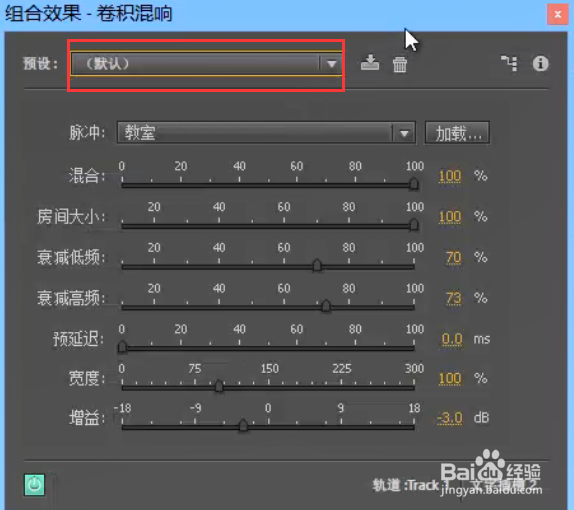Click the 加载... load button

[457, 133]
